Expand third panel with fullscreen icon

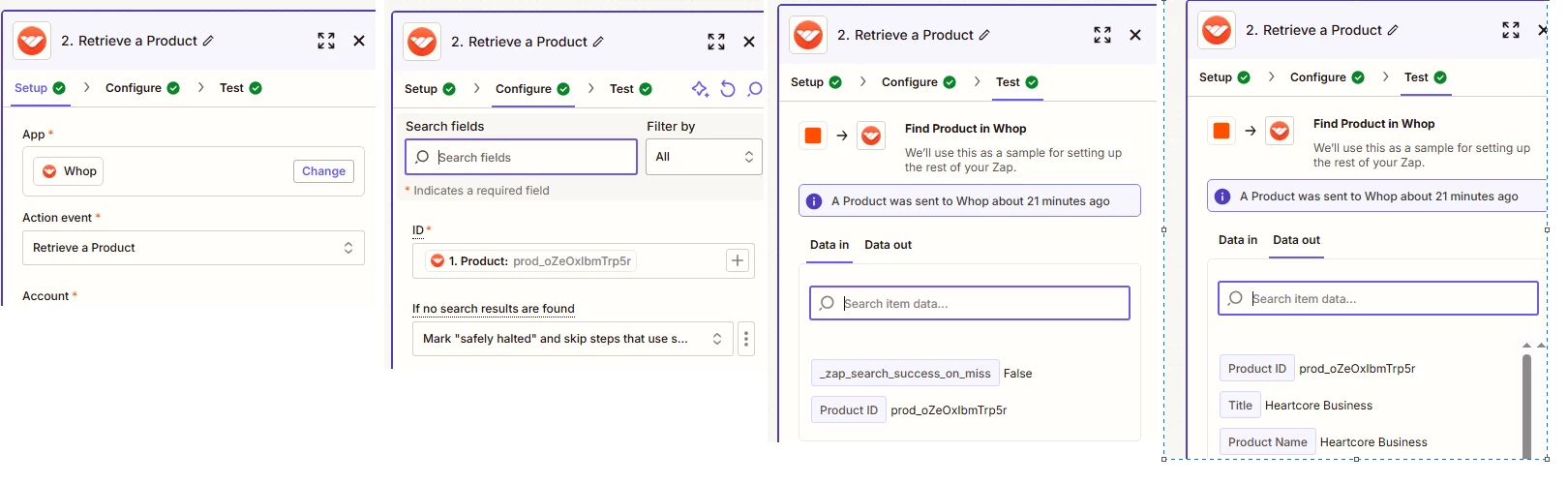click(x=1102, y=35)
